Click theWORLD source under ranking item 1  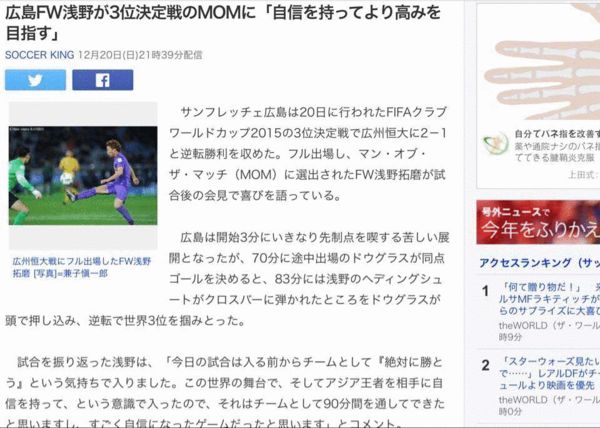coord(549,331)
